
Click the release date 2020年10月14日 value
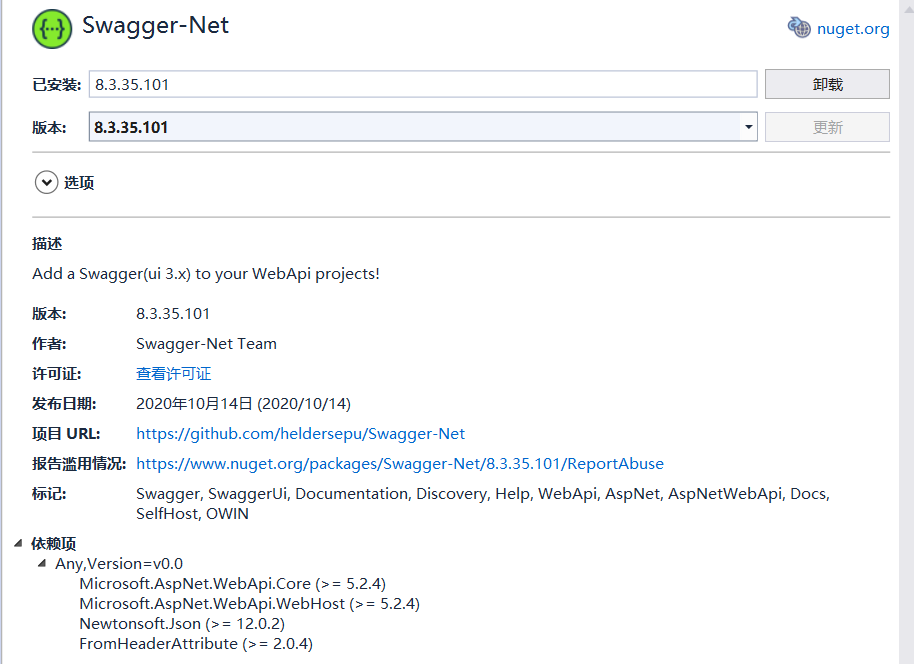click(x=243, y=403)
